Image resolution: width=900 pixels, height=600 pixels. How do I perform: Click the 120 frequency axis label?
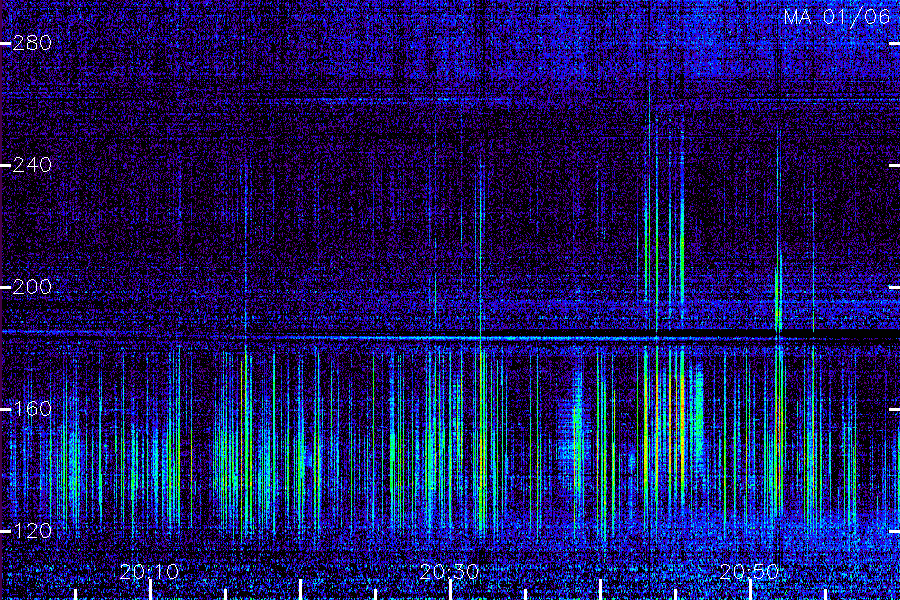pyautogui.click(x=32, y=531)
